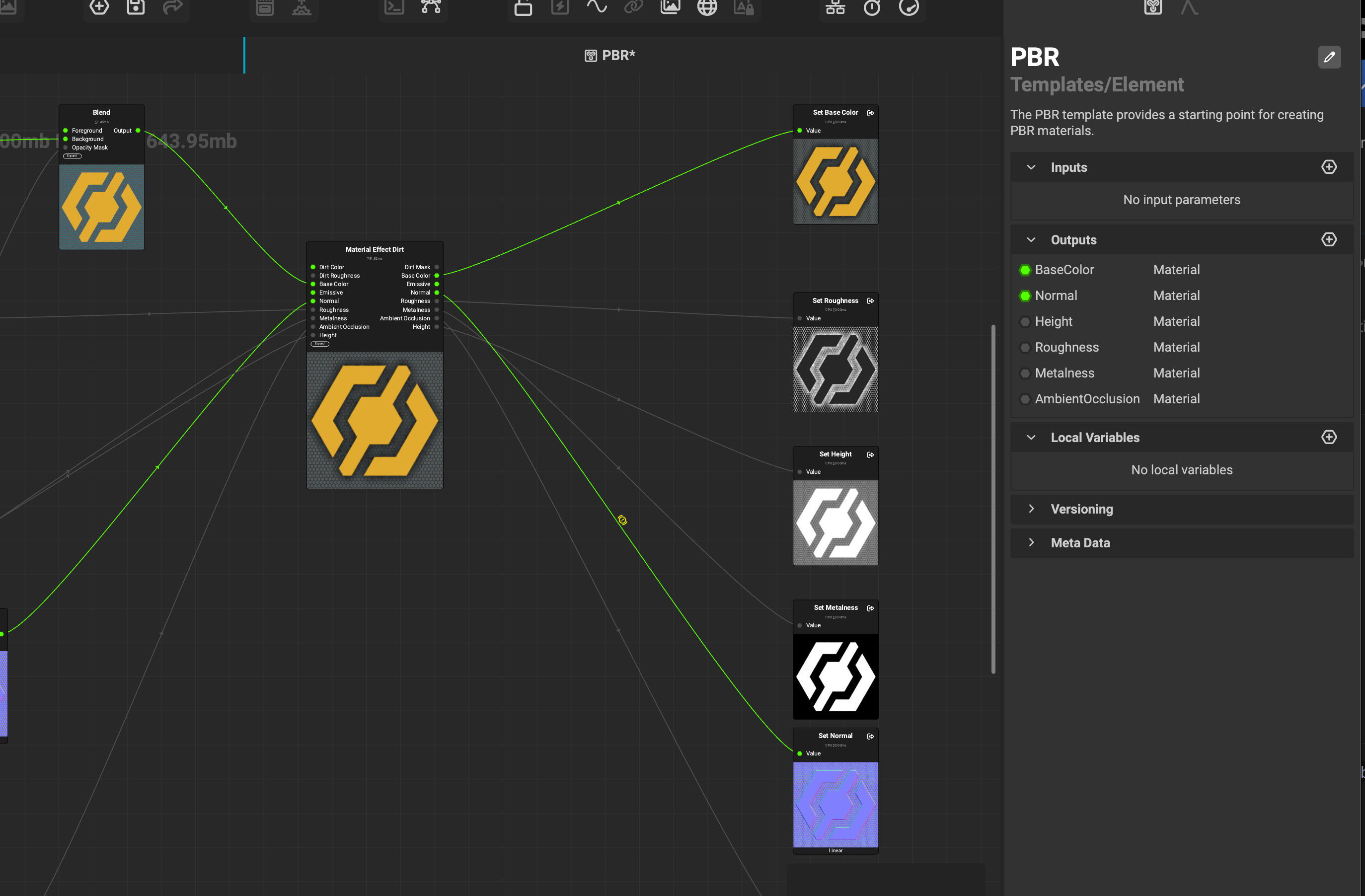Click the Set Base Color preview thumbnail
This screenshot has width=1365, height=896.
coord(835,181)
